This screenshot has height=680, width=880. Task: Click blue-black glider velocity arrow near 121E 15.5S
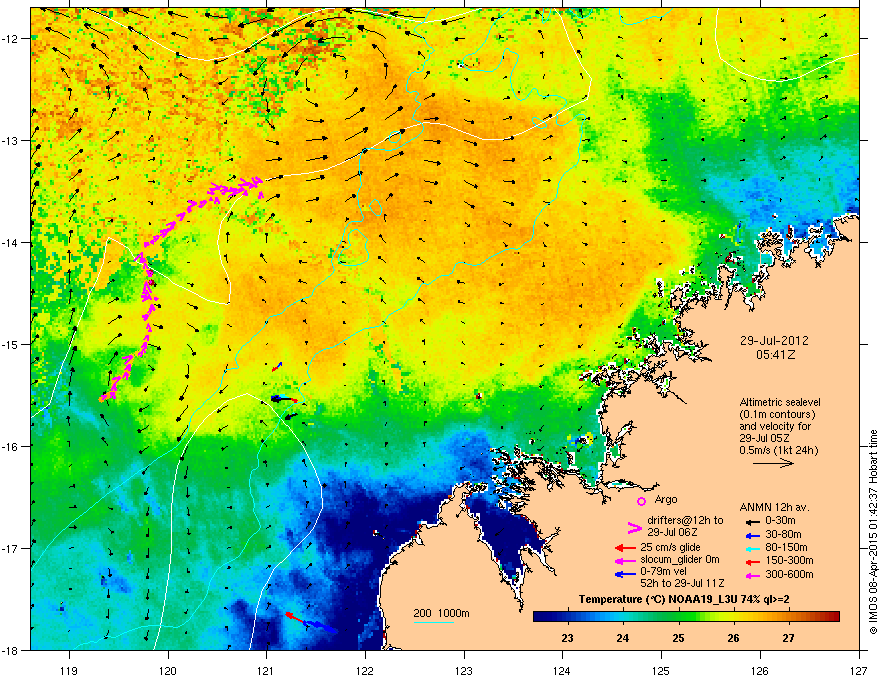284,399
